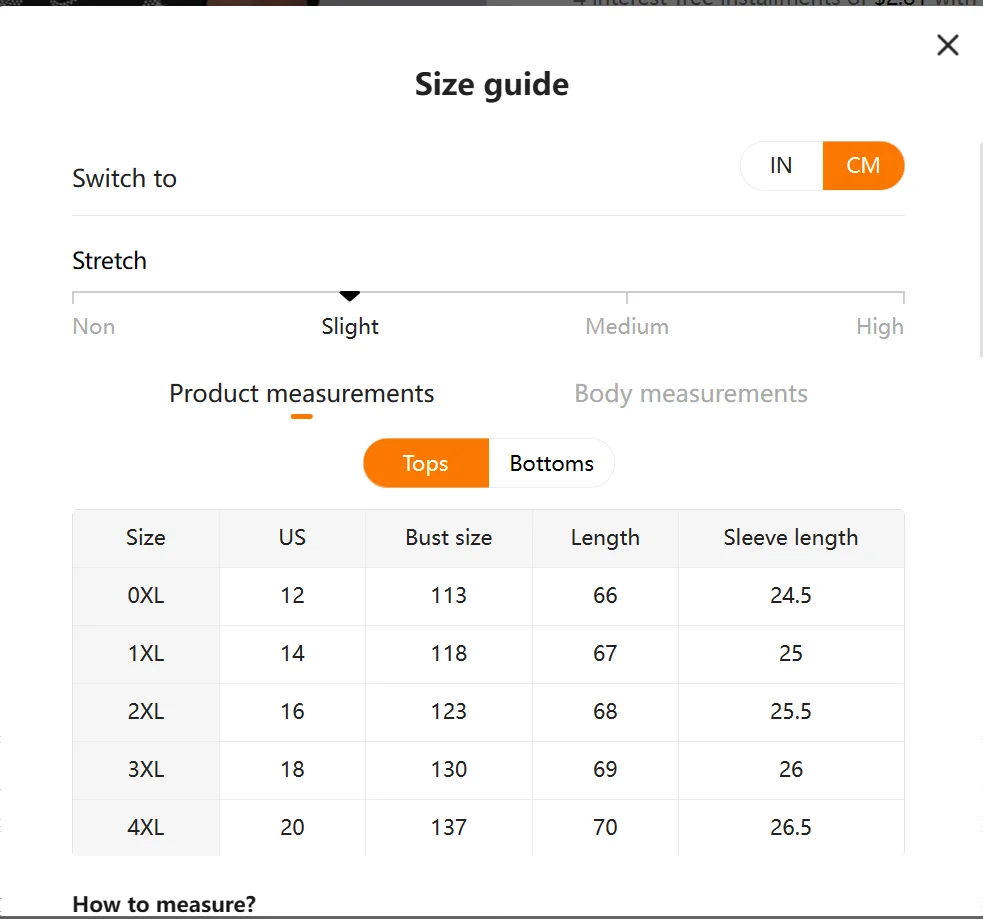
Task: Click the High stretch label
Action: (x=879, y=327)
